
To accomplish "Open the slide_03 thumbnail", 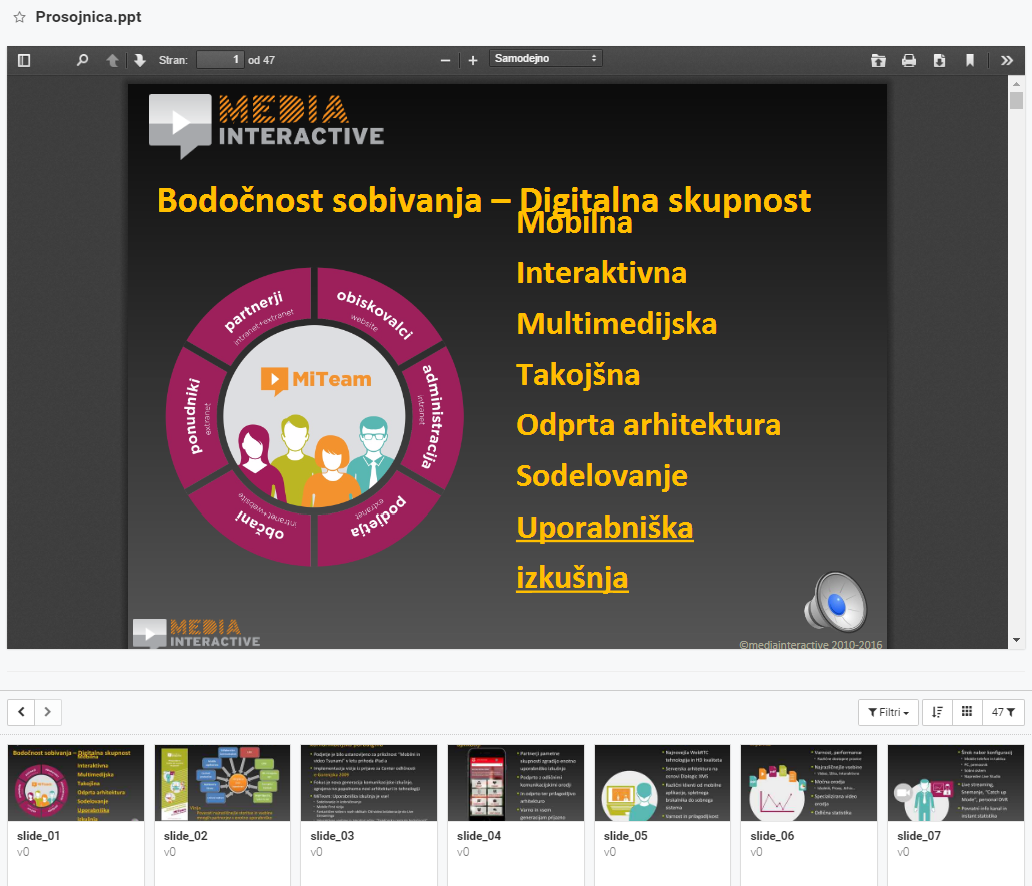I will 369,783.
